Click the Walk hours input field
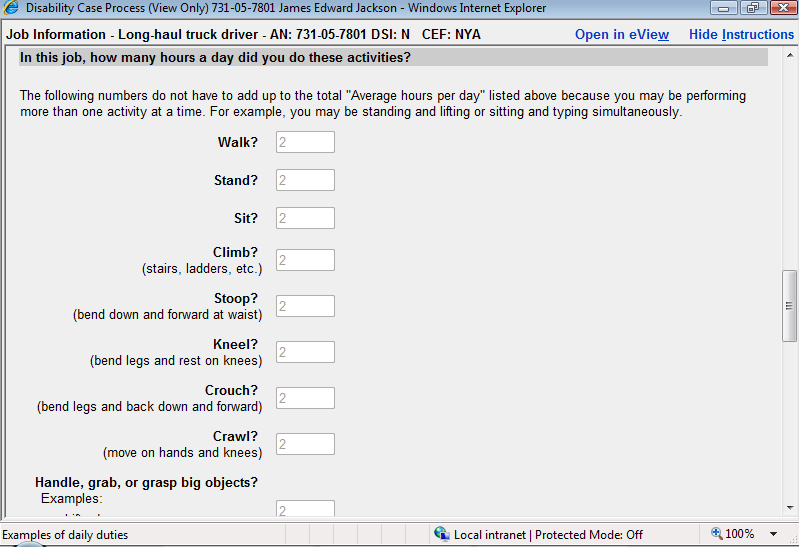This screenshot has width=799, height=547. point(305,142)
